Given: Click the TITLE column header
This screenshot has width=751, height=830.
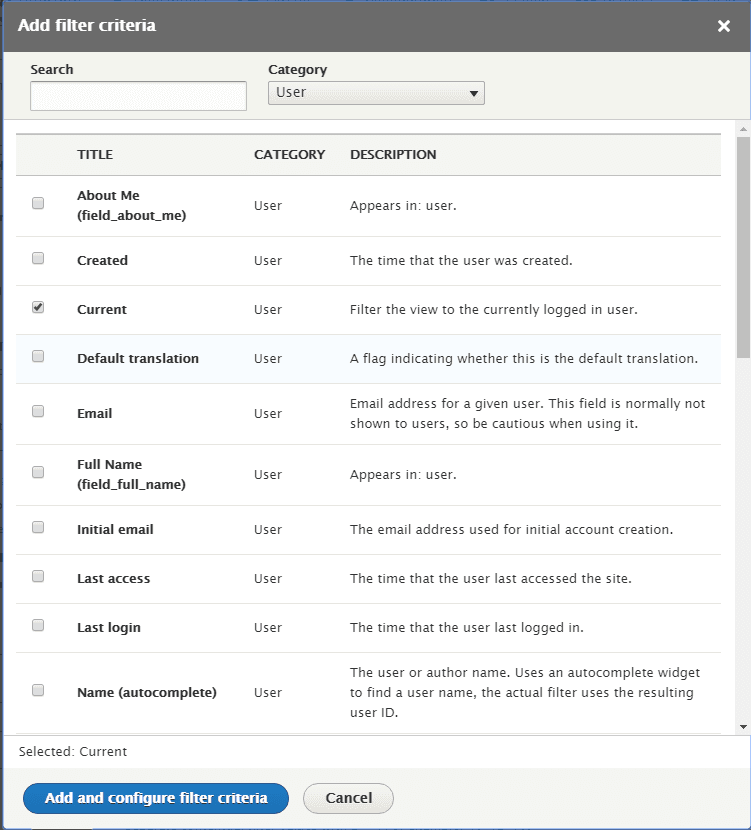Looking at the screenshot, I should point(95,154).
